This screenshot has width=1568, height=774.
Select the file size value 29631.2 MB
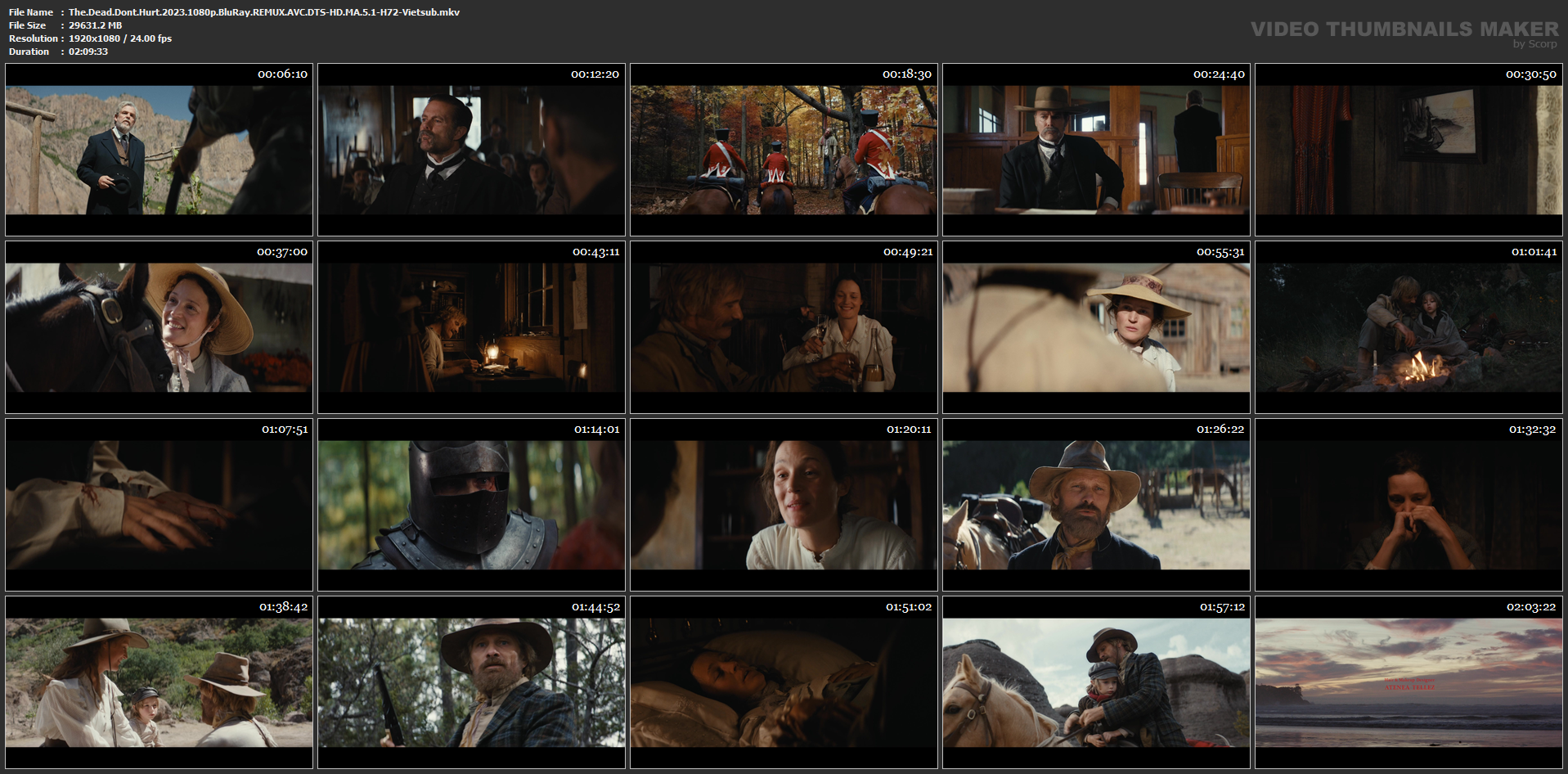[x=96, y=25]
